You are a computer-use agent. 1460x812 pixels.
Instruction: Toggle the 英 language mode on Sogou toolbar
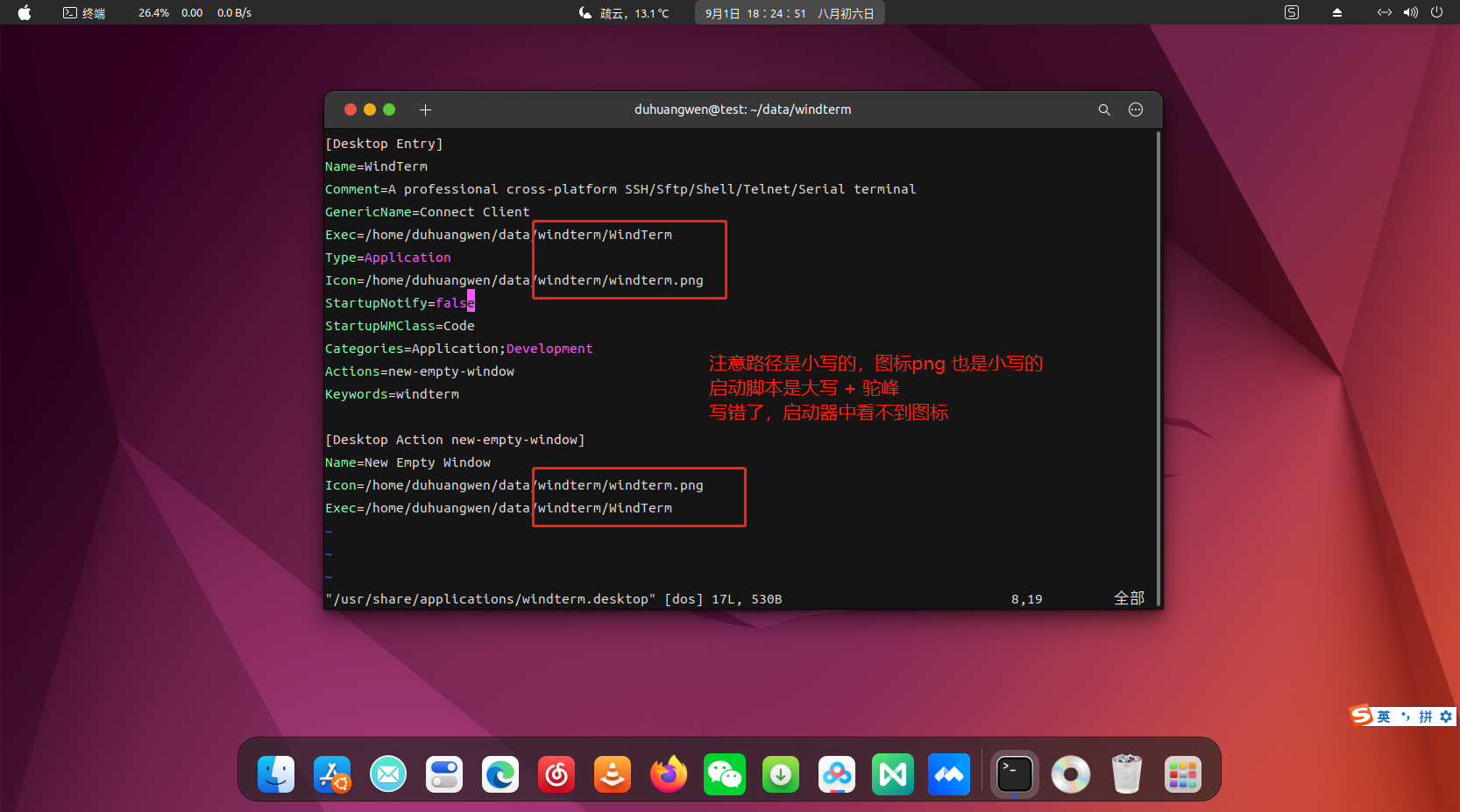[x=1384, y=717]
